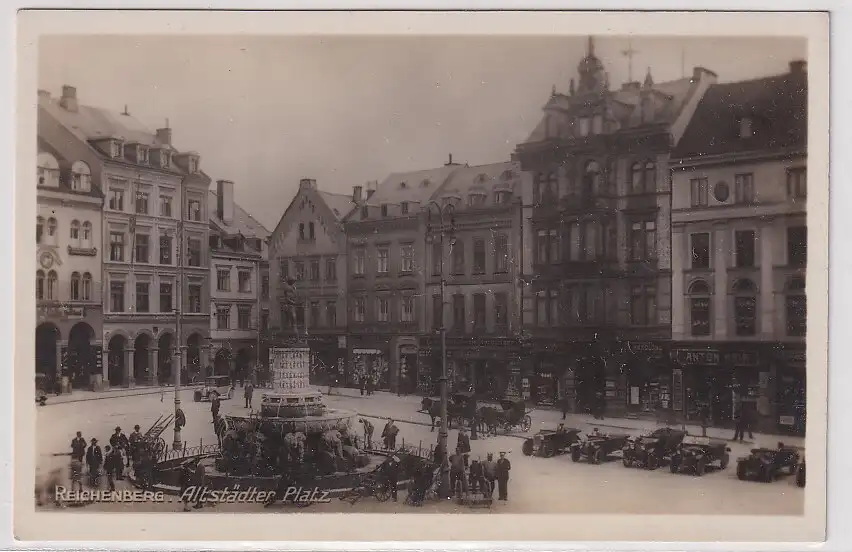Select the shop sign on the right building
The image size is (852, 552).
(x=712, y=357)
